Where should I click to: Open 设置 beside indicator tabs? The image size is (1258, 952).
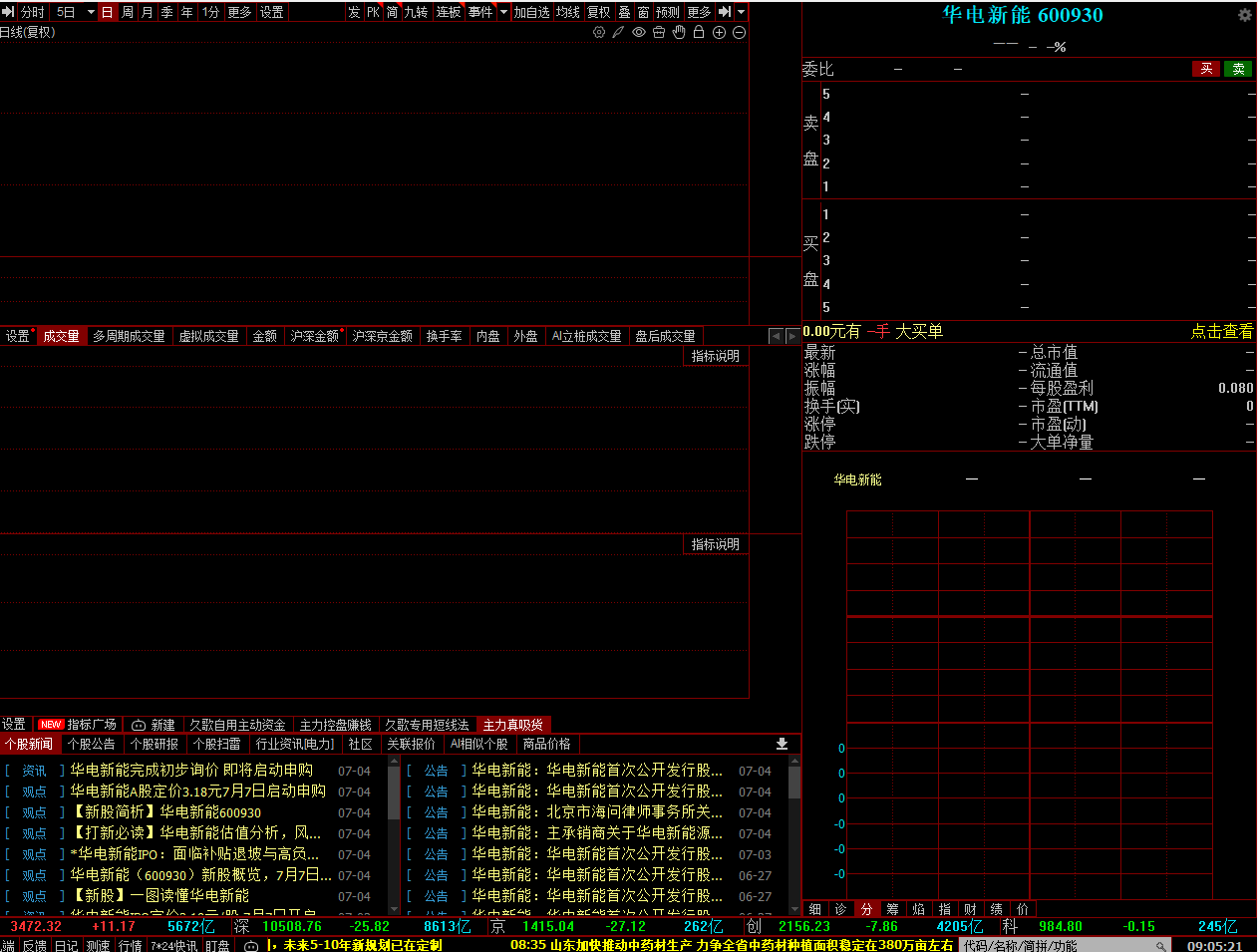[x=18, y=336]
